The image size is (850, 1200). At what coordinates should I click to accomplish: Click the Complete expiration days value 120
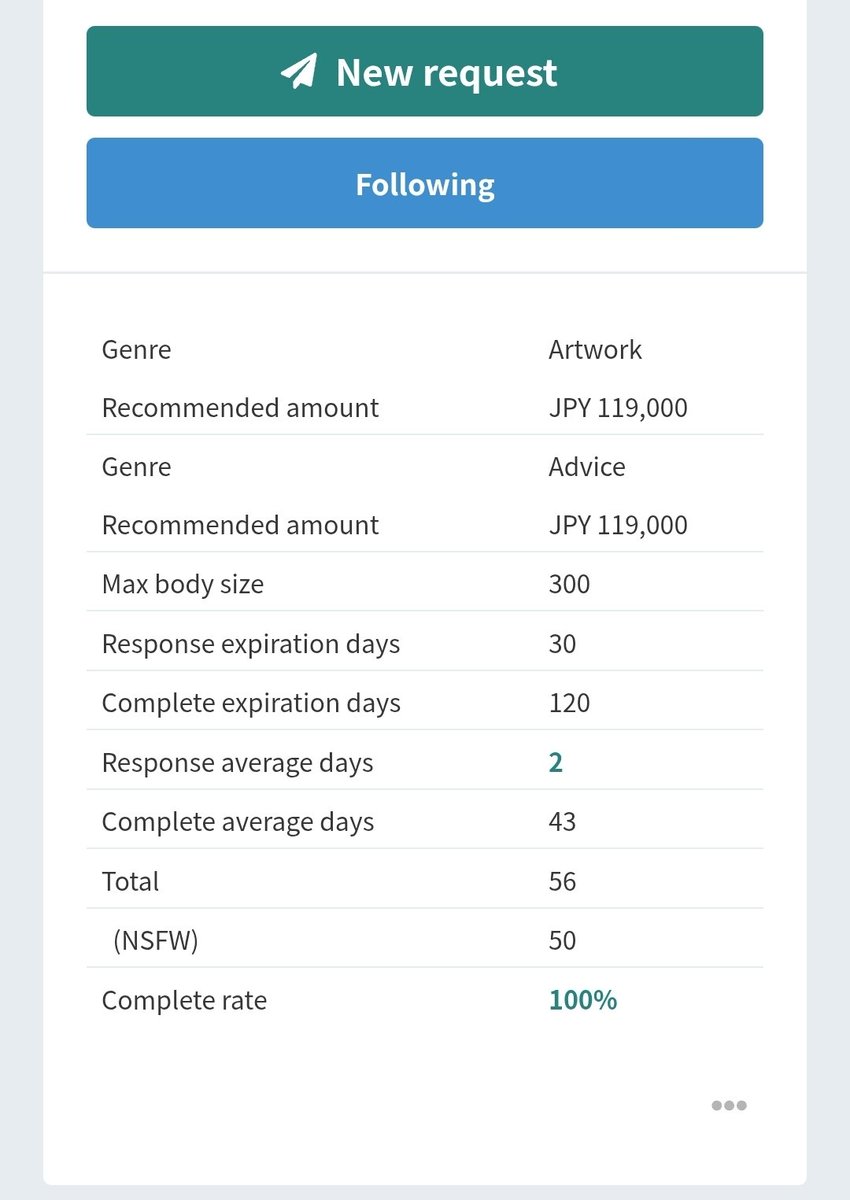pos(569,703)
